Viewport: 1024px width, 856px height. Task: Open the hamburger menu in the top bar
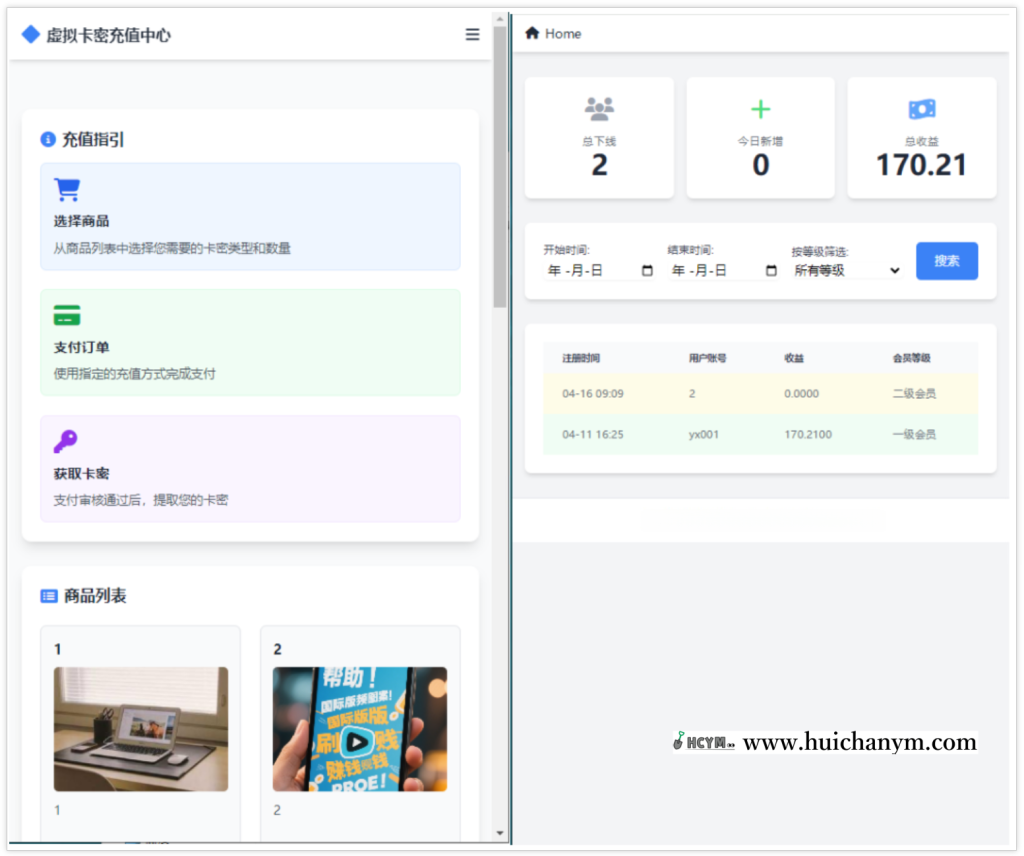click(472, 34)
